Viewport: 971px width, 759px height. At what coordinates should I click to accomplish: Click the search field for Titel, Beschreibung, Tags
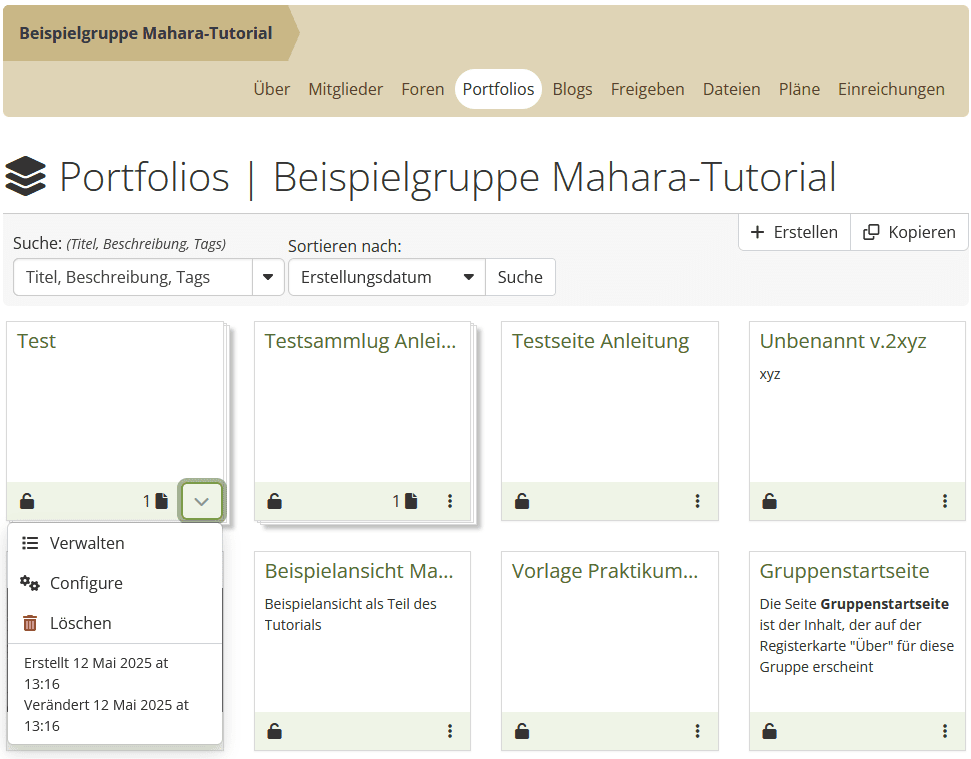tap(133, 277)
